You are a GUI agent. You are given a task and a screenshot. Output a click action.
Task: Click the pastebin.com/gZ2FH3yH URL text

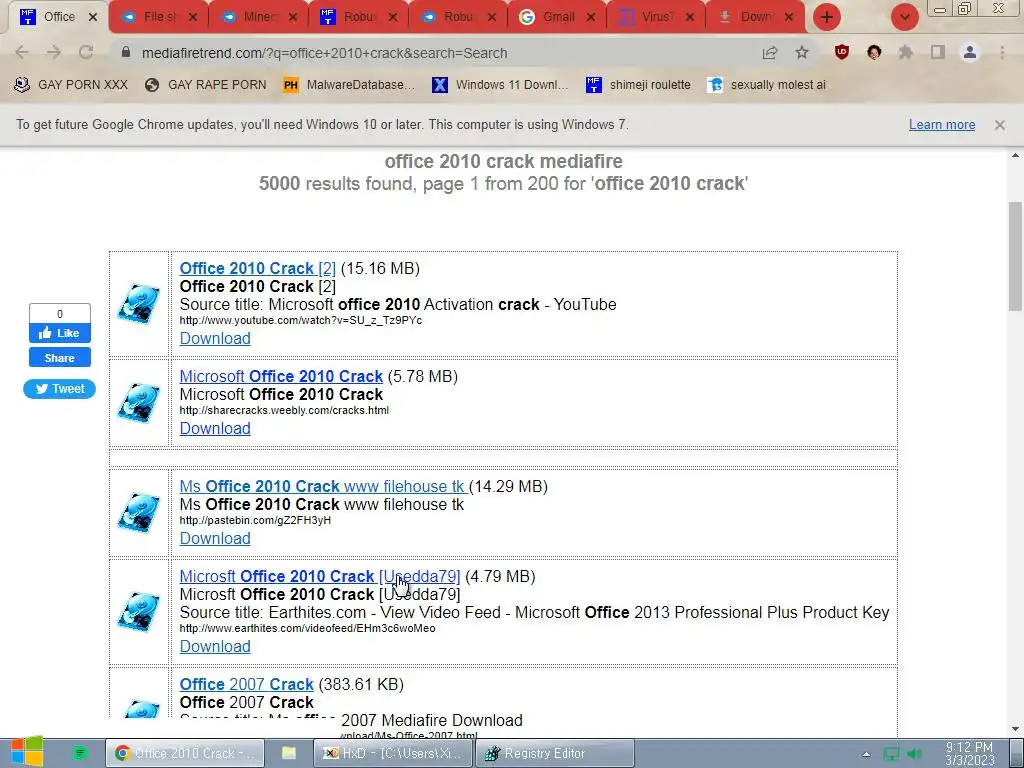point(255,520)
